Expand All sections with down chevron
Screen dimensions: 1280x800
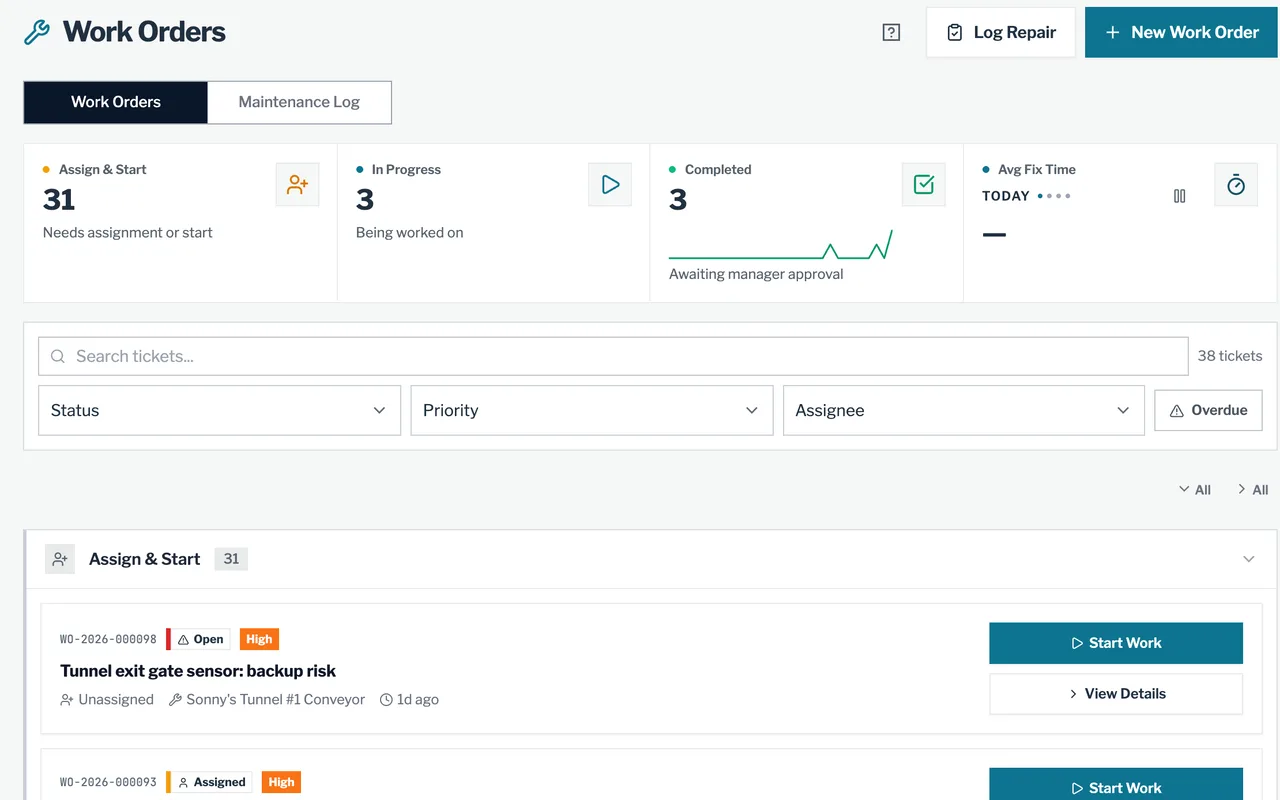[1195, 490]
